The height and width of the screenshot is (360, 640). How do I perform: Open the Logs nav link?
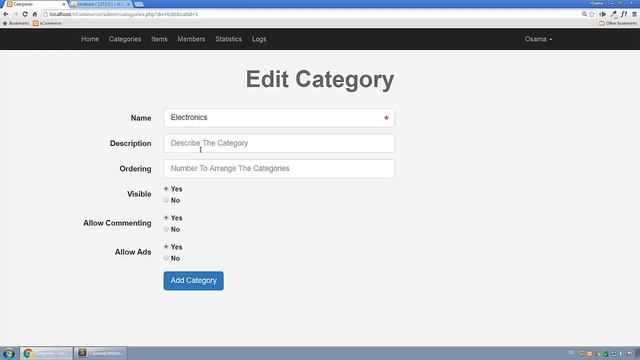[259, 39]
